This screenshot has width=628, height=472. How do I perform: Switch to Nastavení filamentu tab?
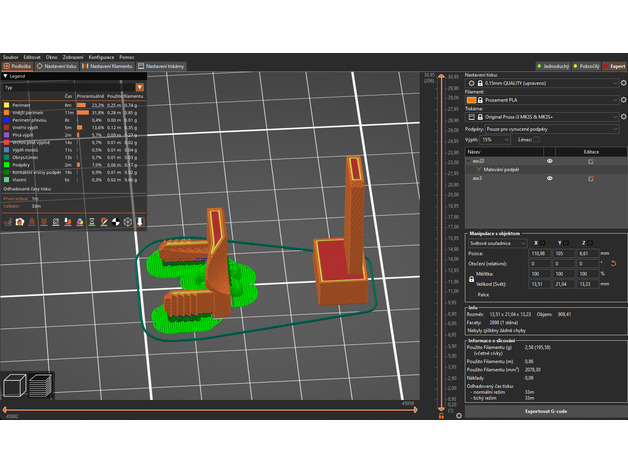tap(108, 66)
